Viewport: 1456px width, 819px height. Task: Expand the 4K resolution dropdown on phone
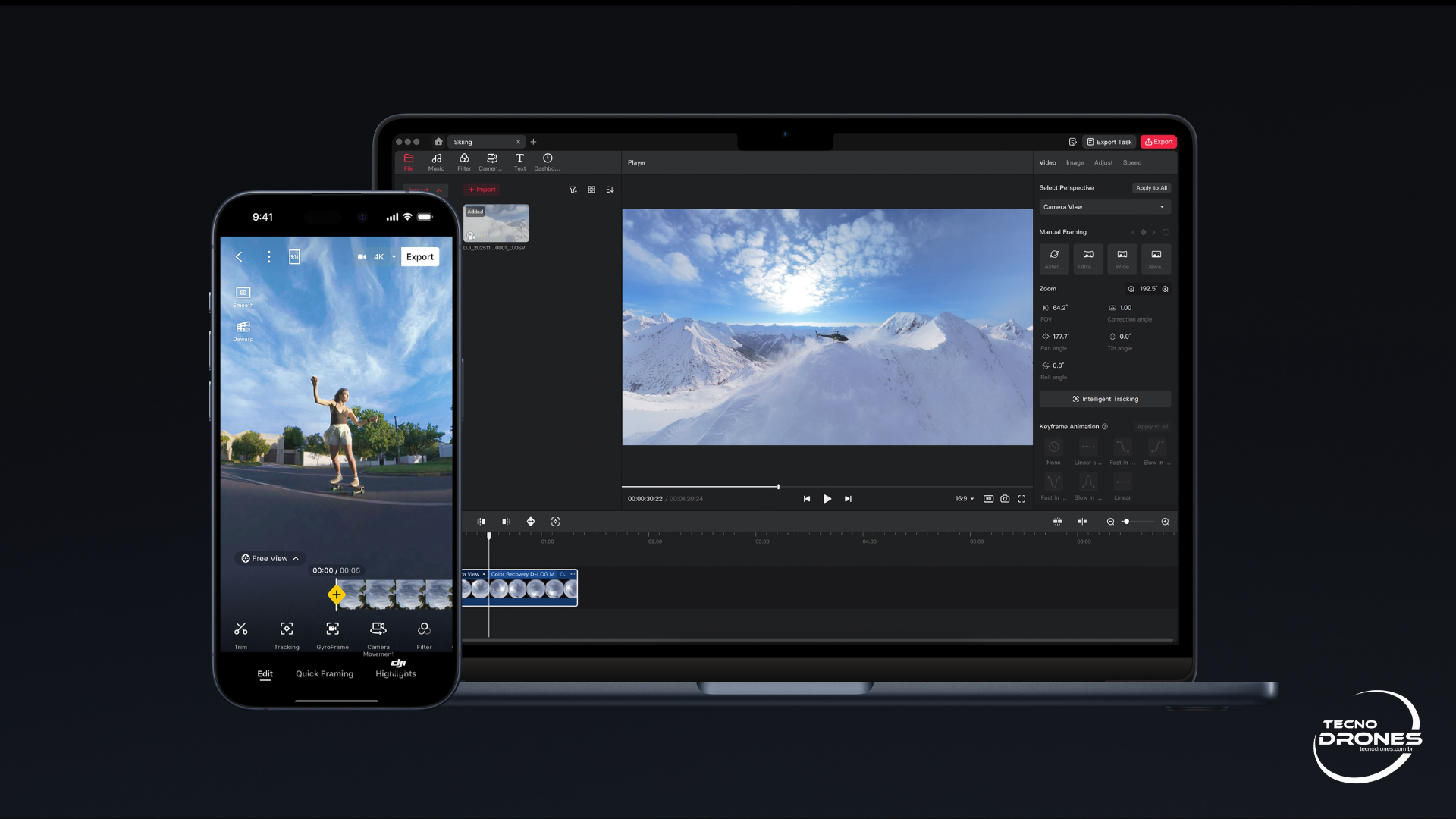[x=384, y=257]
